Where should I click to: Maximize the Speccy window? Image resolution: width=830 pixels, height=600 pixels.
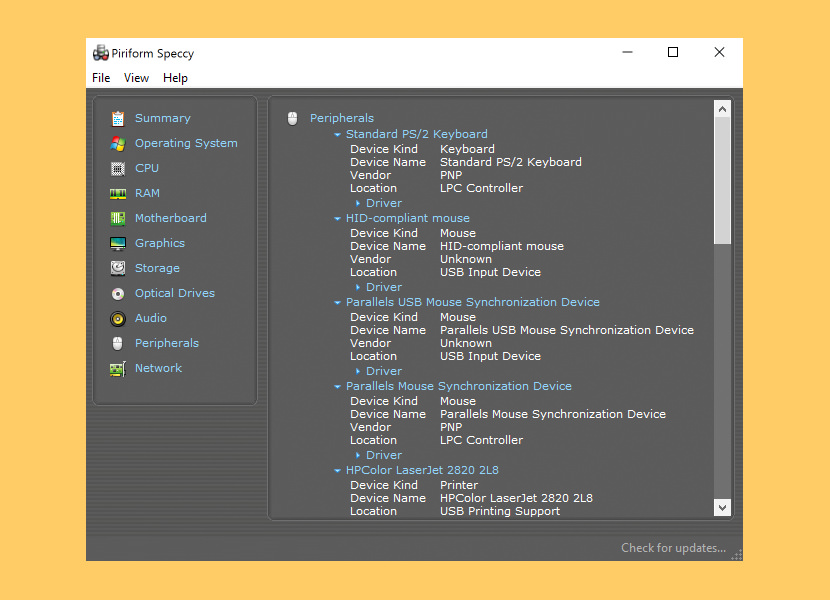pyautogui.click(x=673, y=52)
